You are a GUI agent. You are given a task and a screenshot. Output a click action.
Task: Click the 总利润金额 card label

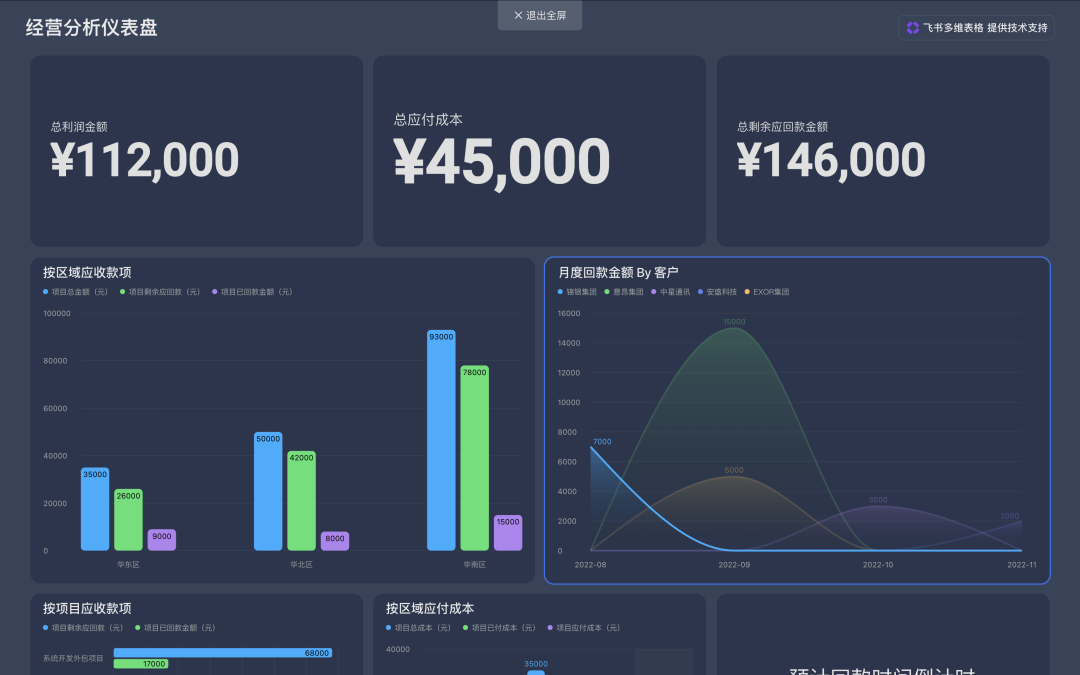(79, 127)
